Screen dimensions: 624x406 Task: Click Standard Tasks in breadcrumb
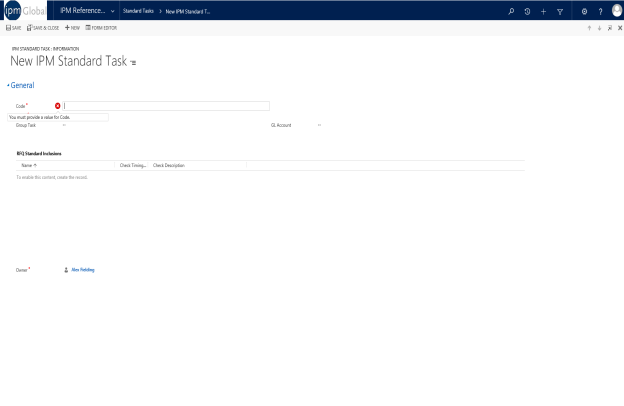[139, 10]
